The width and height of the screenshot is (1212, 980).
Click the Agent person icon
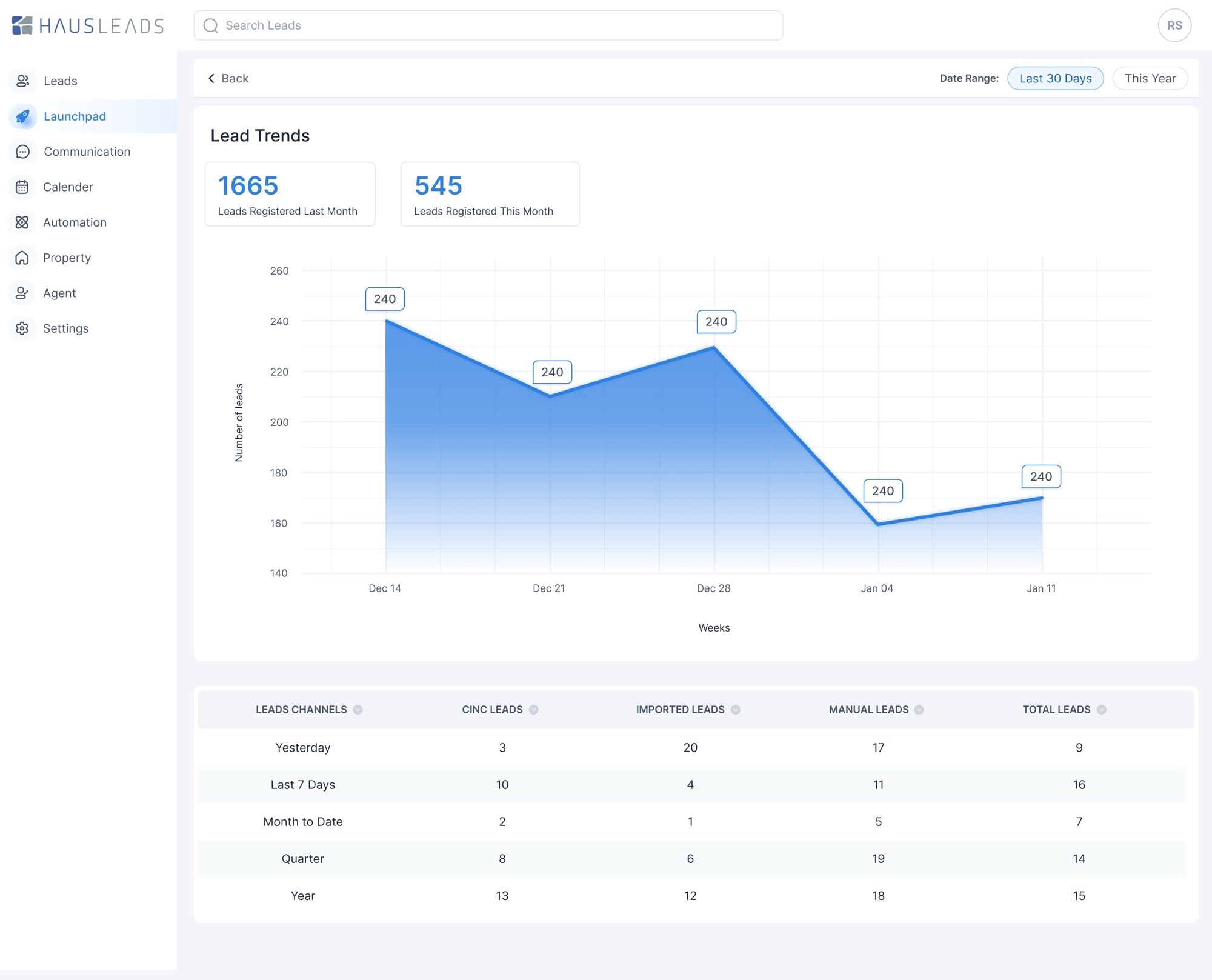point(22,293)
